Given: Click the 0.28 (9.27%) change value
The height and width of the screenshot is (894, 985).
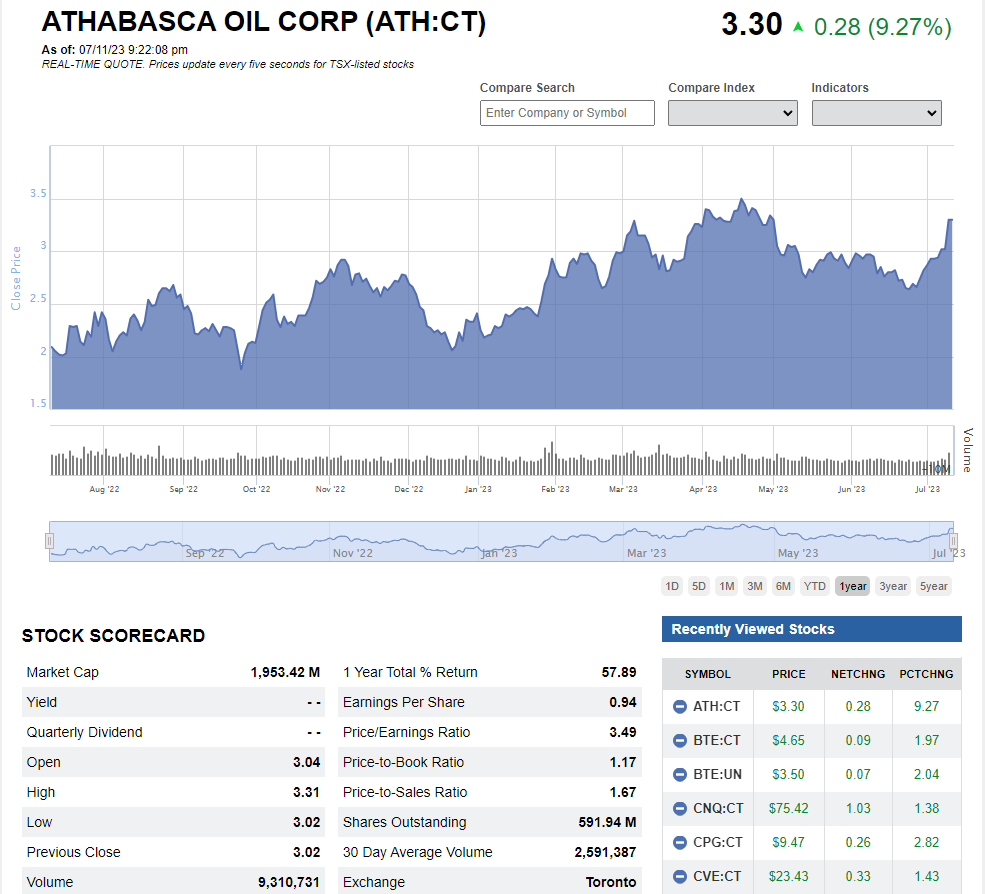Looking at the screenshot, I should pos(883,27).
